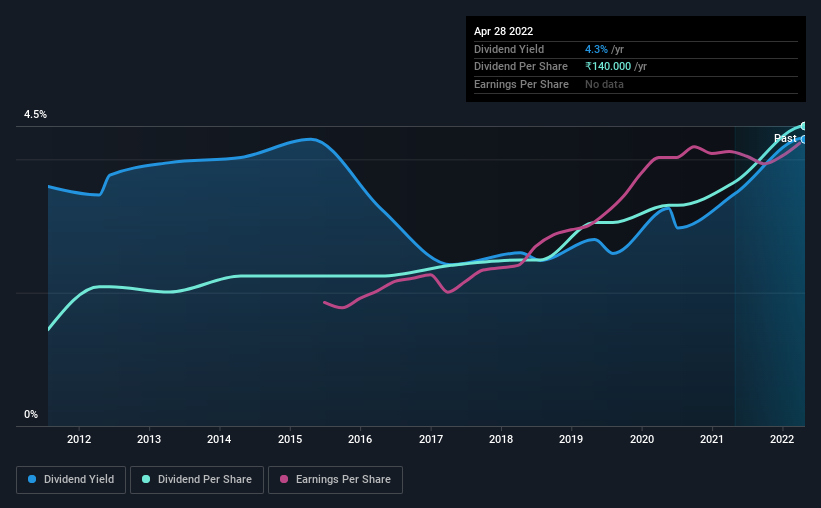Screen dimensions: 821x508
Task: Click the Earnings Per Share tooltip row label
Action: point(522,84)
